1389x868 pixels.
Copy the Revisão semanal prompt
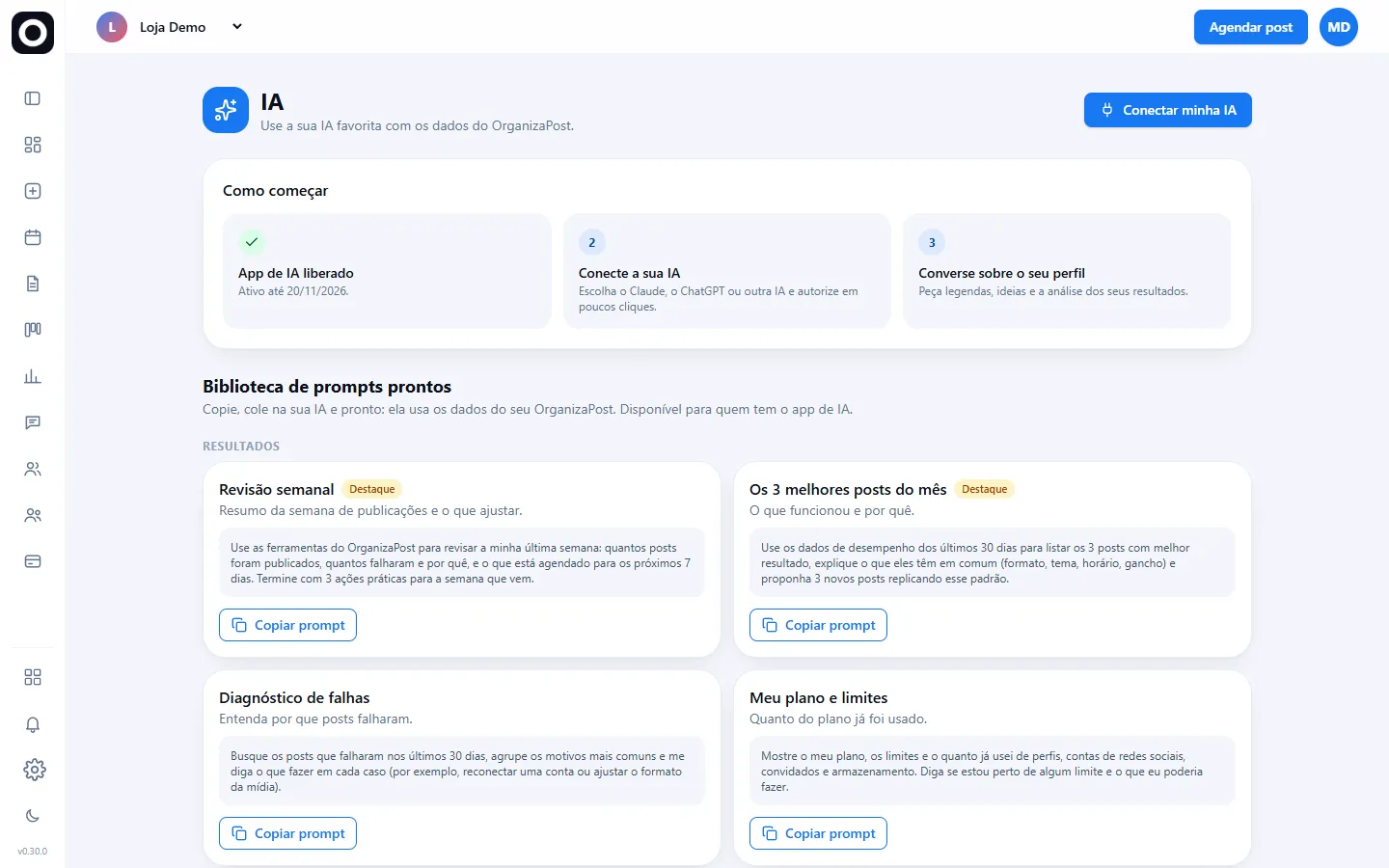(x=288, y=625)
